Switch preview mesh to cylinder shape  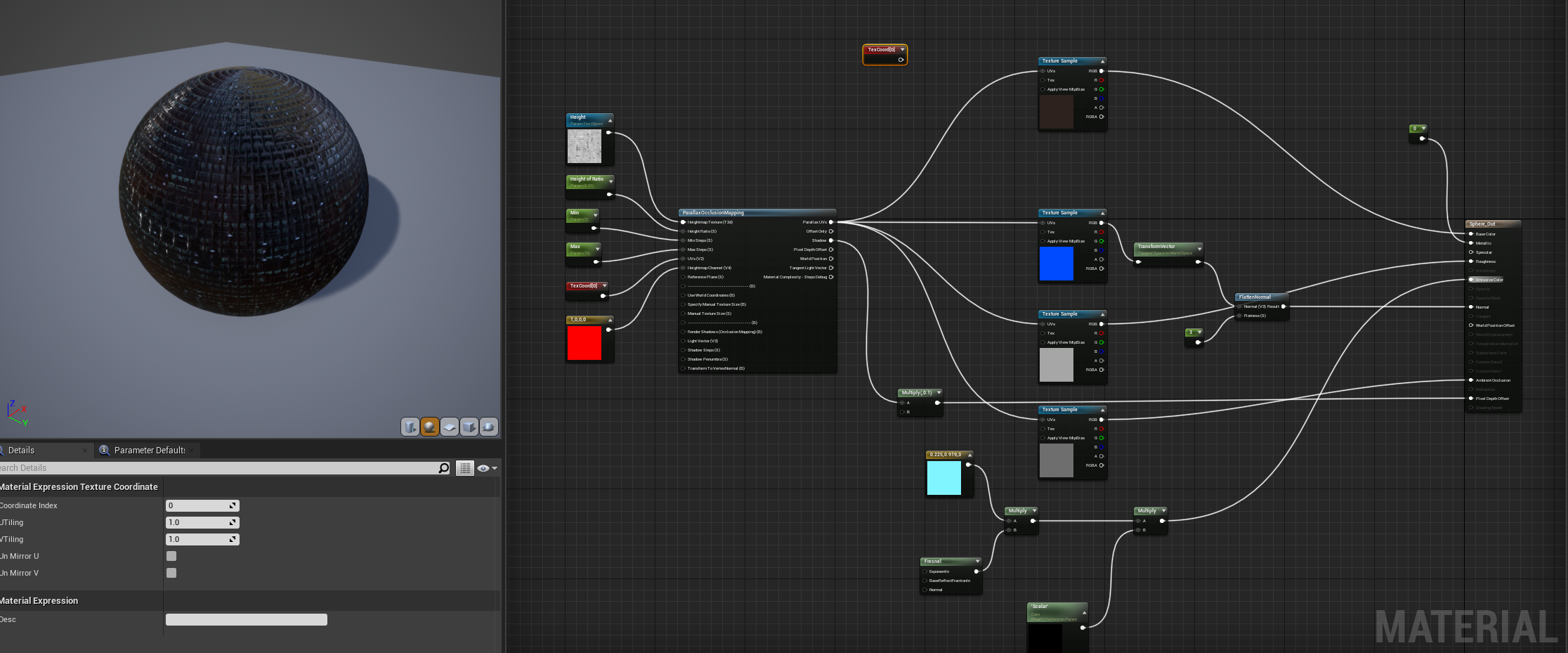click(x=410, y=427)
